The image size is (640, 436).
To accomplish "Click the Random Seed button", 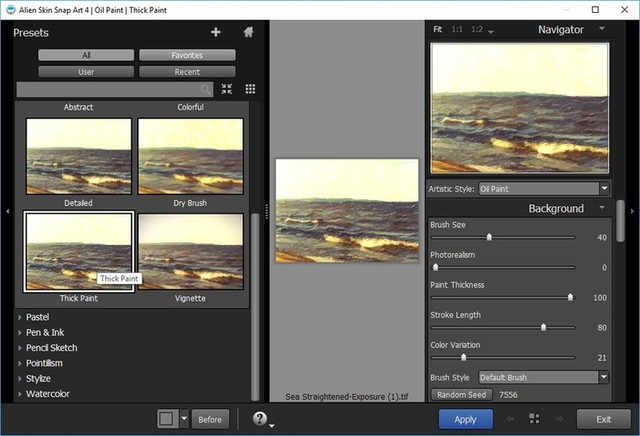I will (x=460, y=394).
